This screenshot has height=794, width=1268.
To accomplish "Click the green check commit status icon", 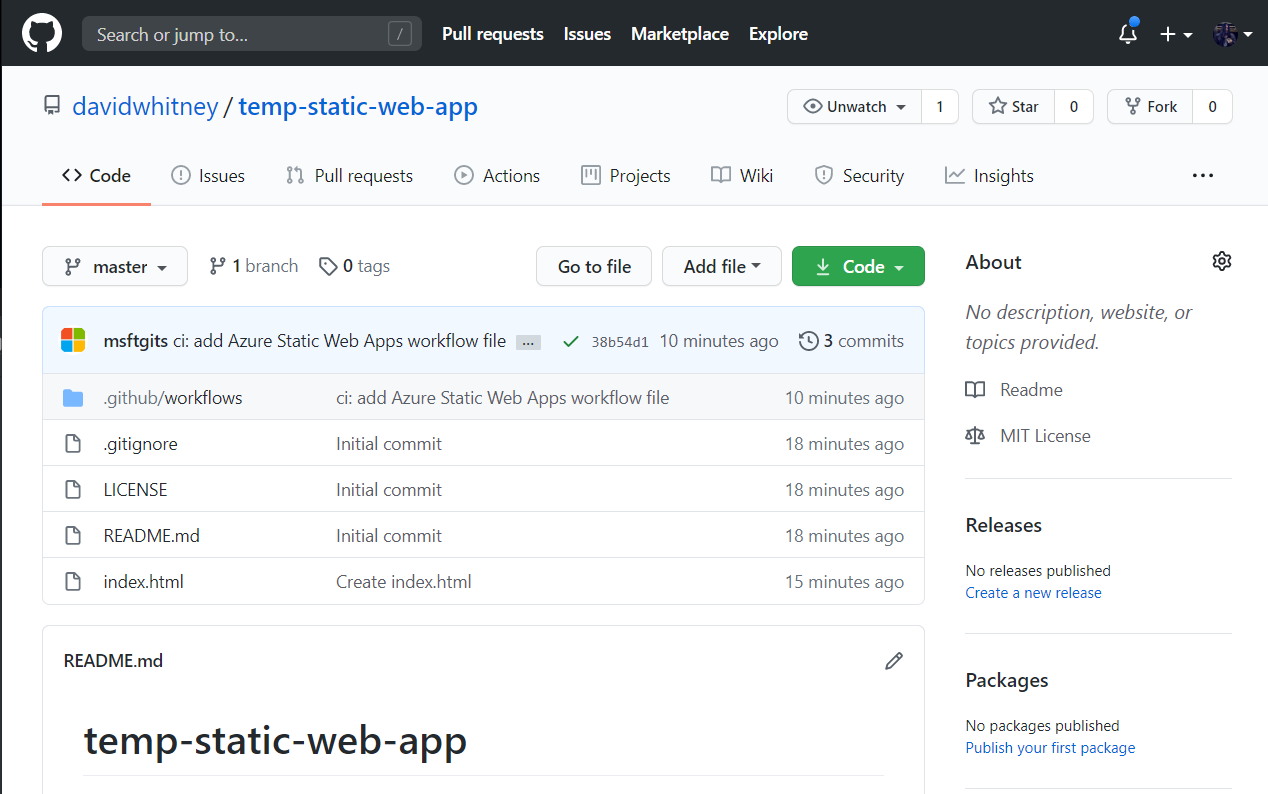I will 571,341.
